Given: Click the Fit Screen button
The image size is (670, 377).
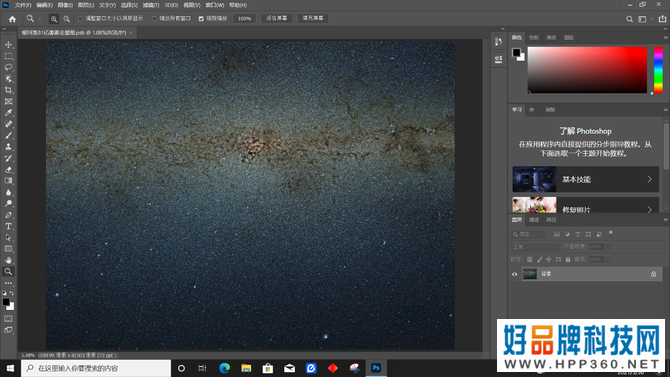Looking at the screenshot, I should (277, 18).
